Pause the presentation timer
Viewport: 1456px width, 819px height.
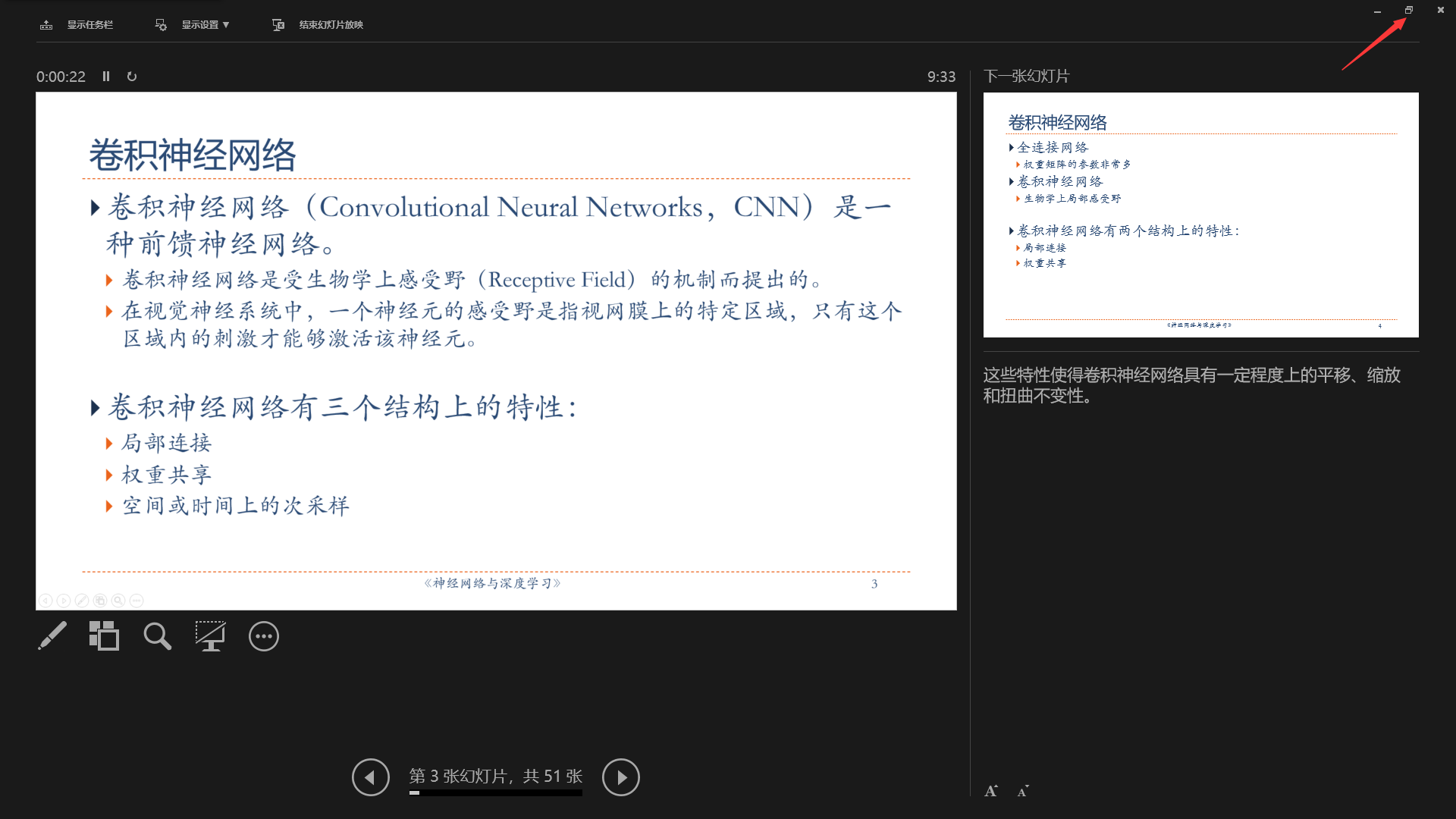(106, 76)
